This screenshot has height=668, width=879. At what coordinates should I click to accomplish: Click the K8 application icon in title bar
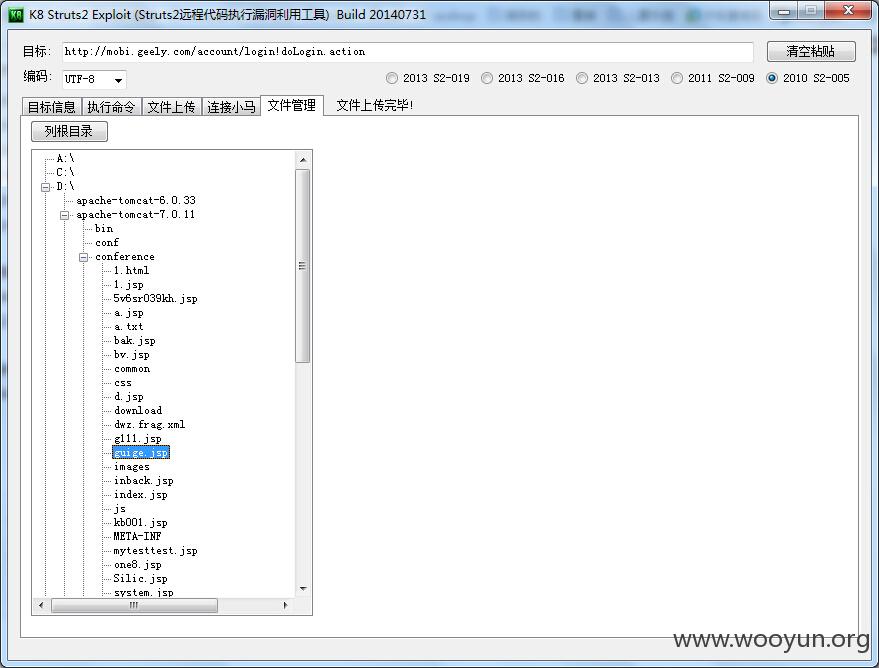pyautogui.click(x=16, y=14)
